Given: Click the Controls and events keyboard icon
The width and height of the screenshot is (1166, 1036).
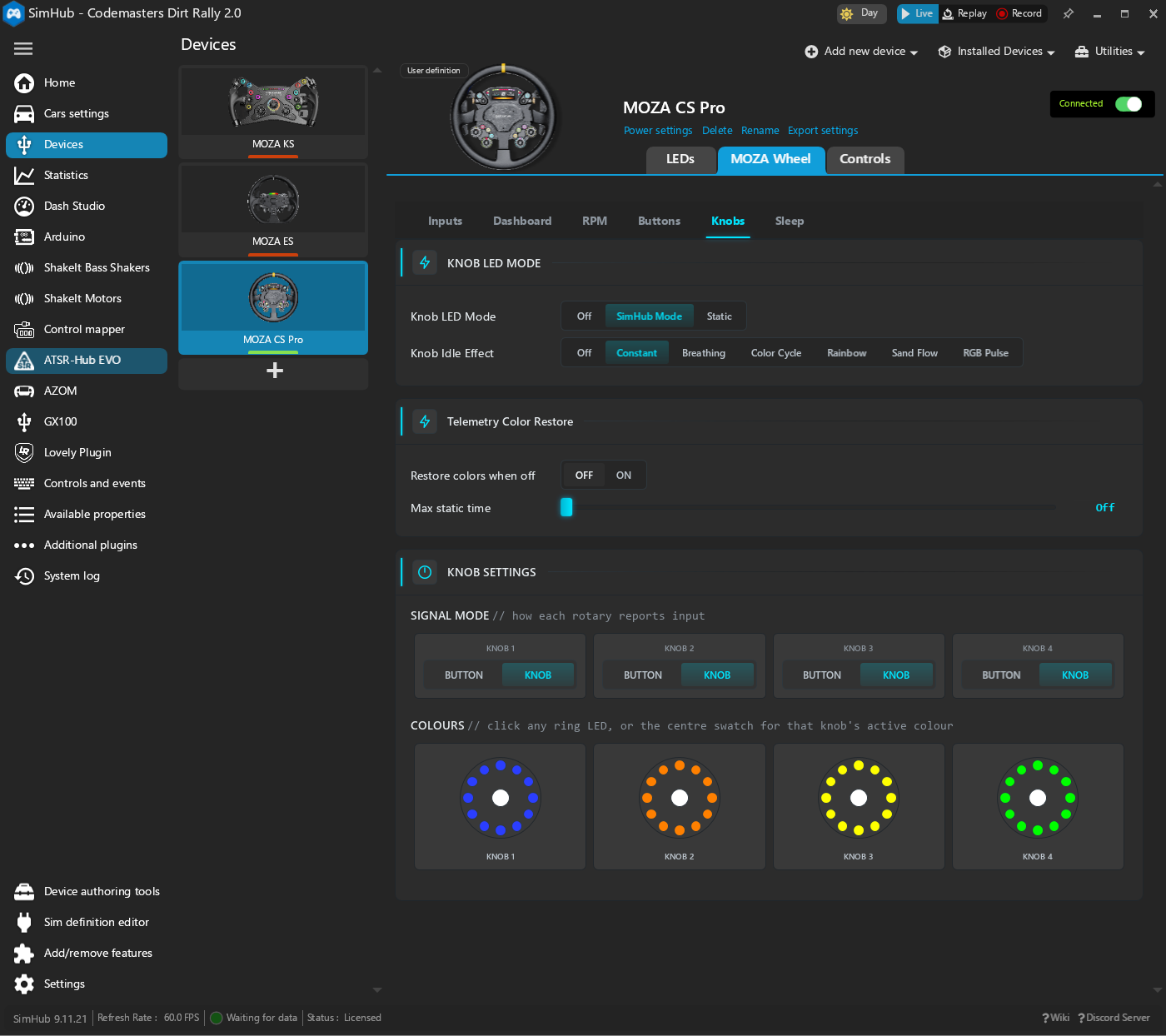Looking at the screenshot, I should pos(24,483).
